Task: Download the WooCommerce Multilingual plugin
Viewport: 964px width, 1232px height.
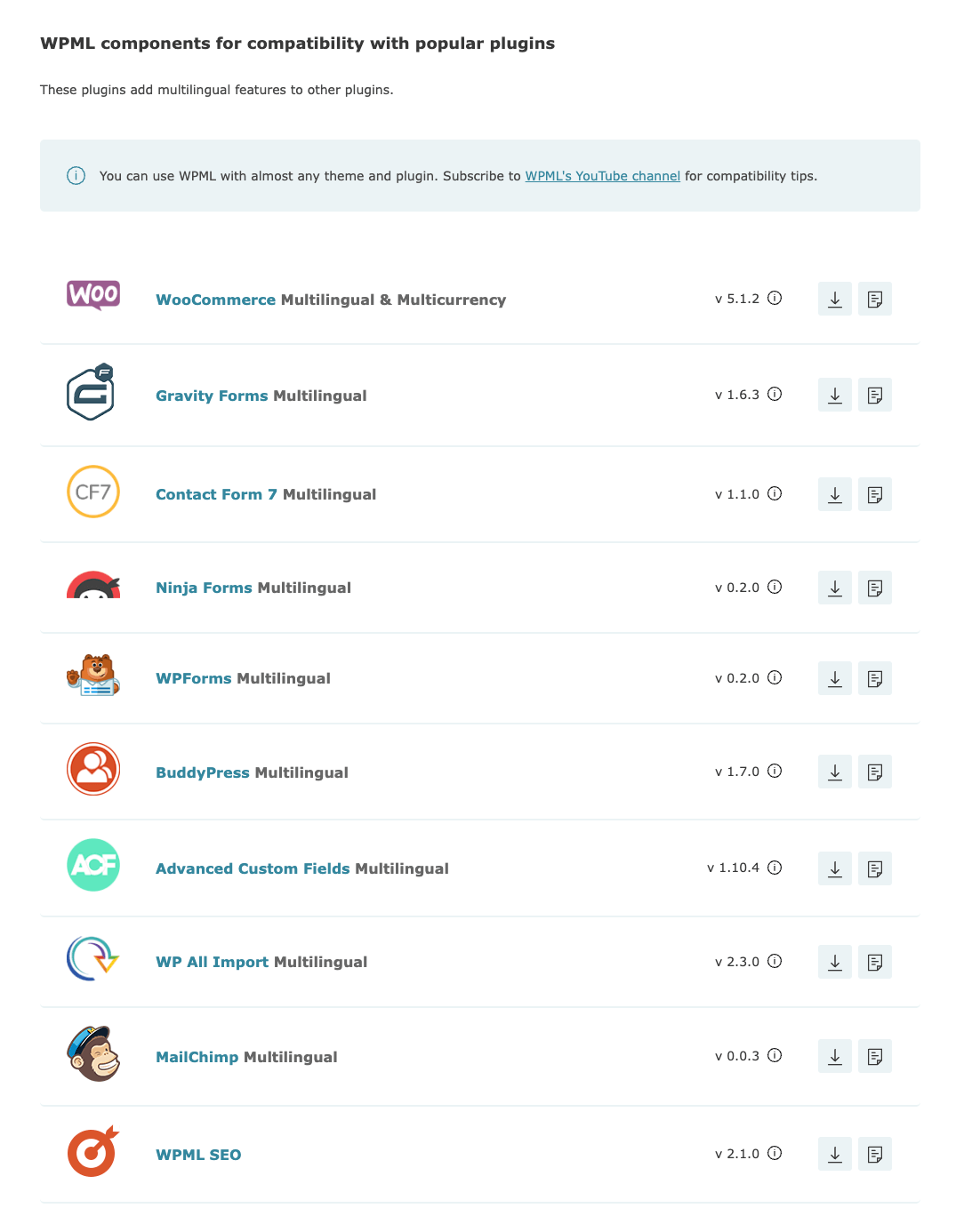Action: pyautogui.click(x=834, y=299)
